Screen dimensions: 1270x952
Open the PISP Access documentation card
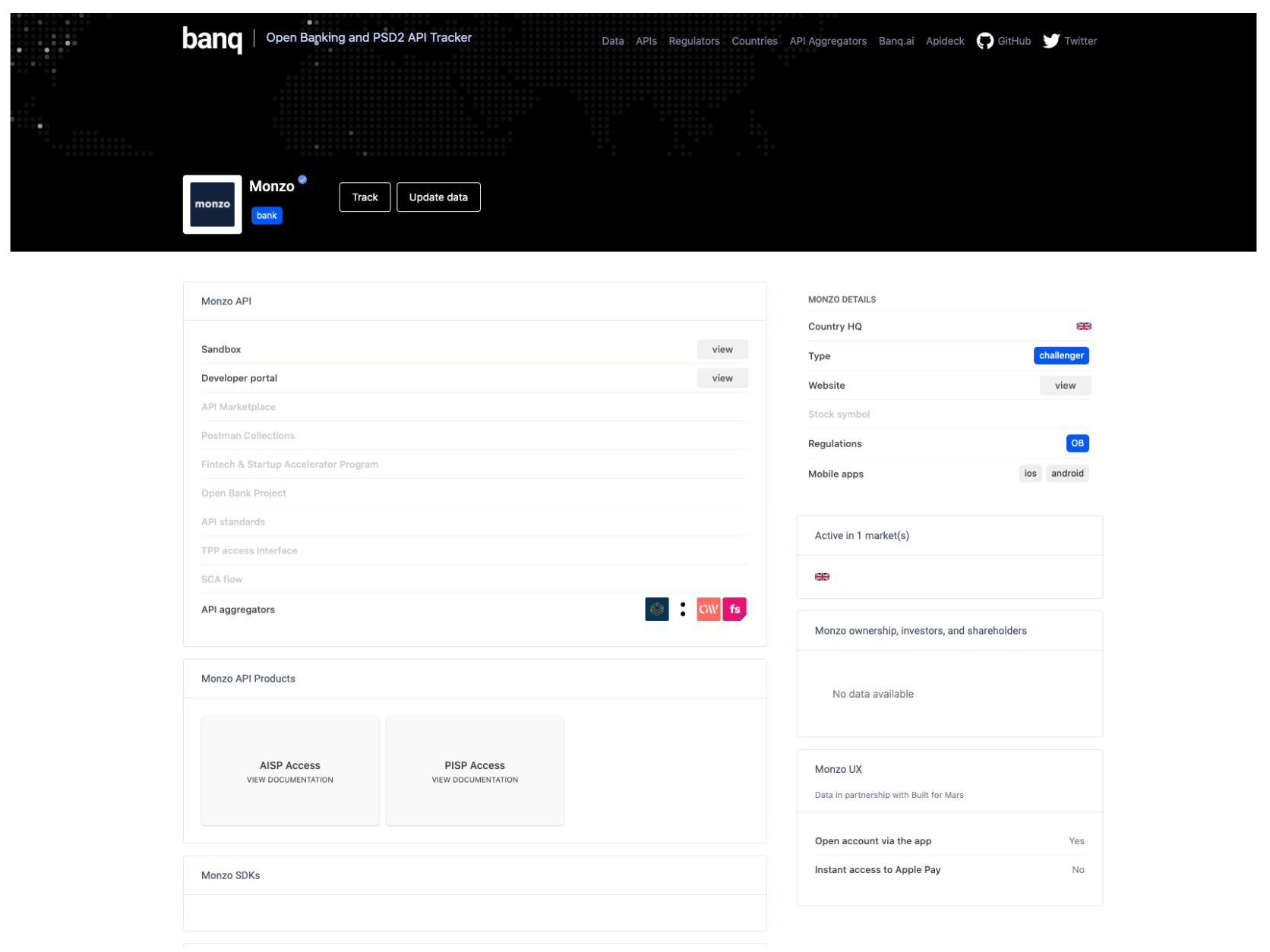tap(475, 771)
